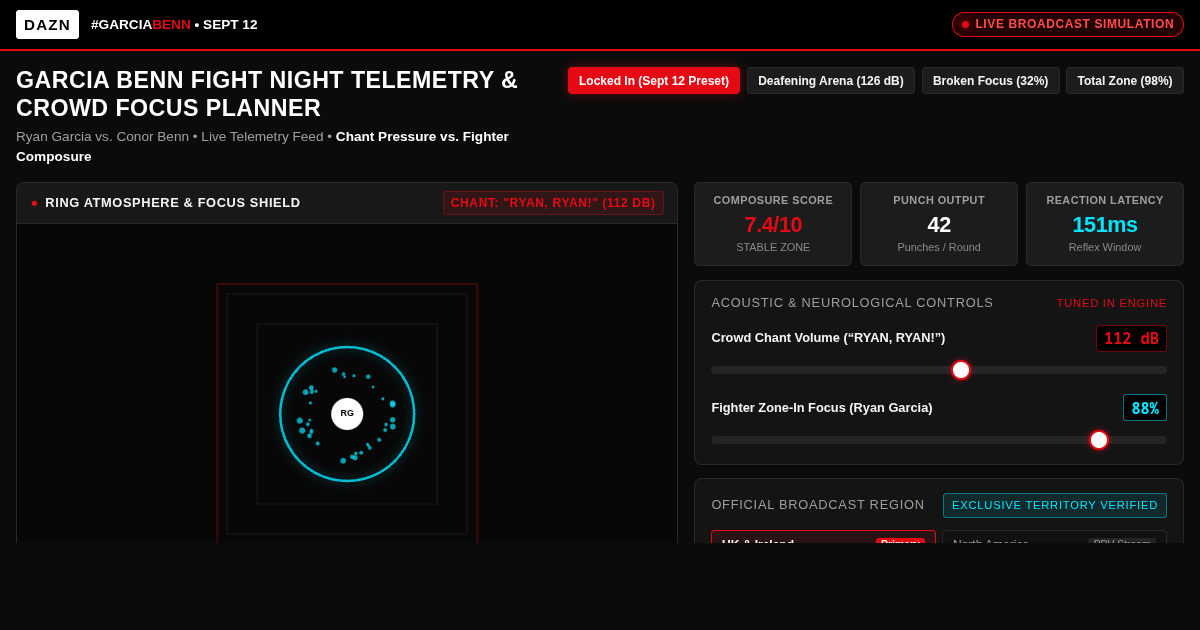1200x630 pixels.
Task: Click the Punches / Round label
Action: (939, 247)
